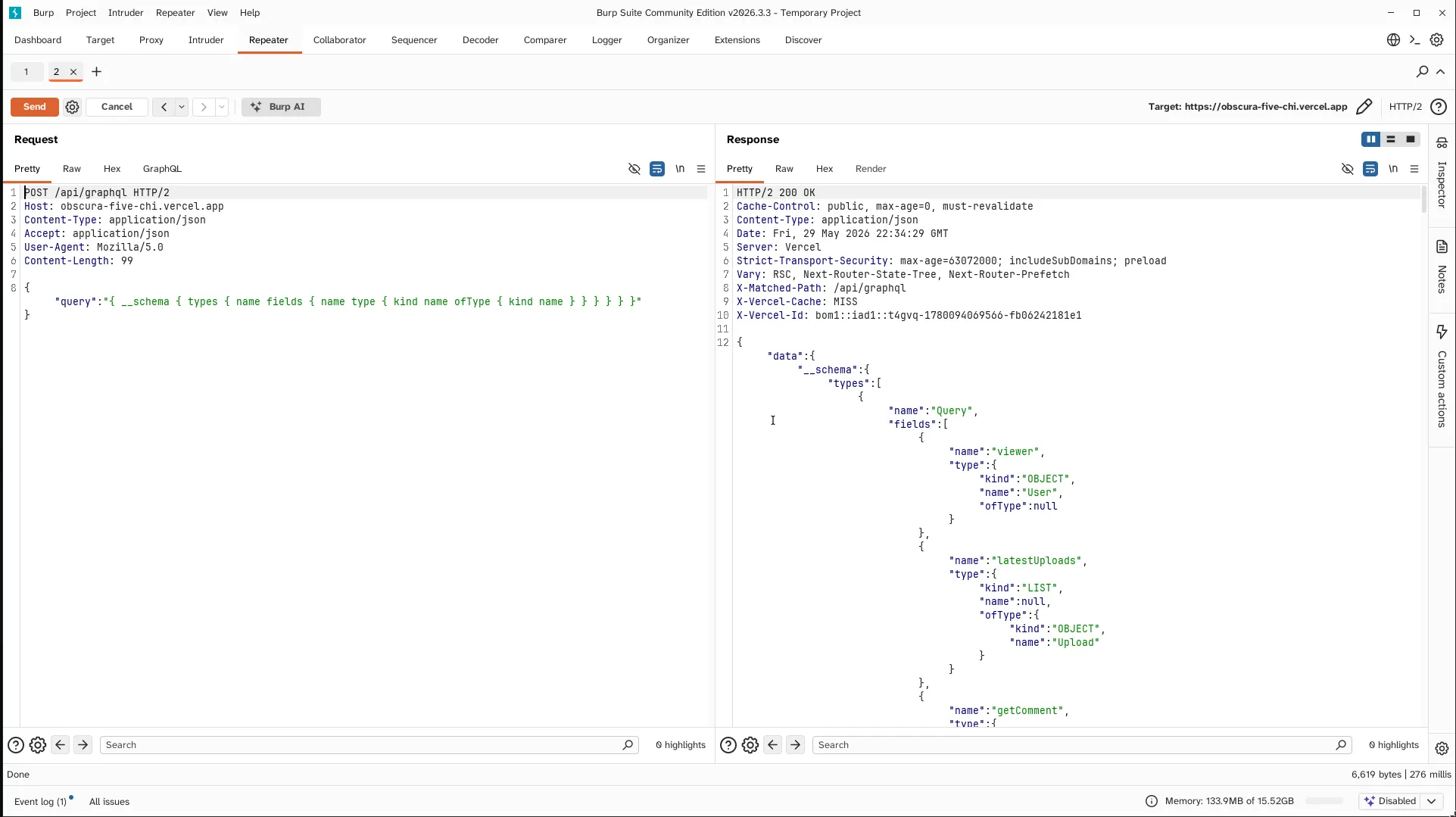Collapse the tab bar chevron

(1441, 71)
